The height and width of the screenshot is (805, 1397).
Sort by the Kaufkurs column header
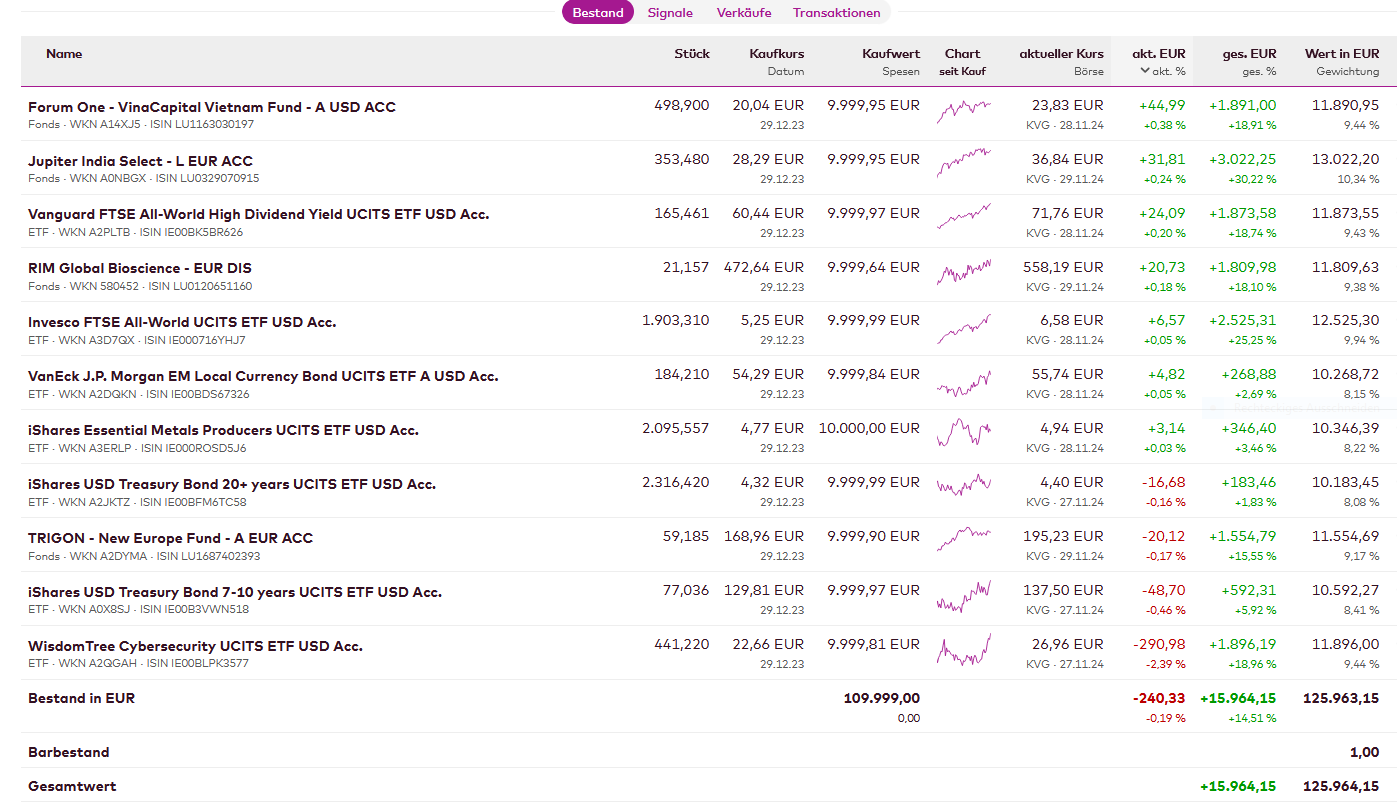[x=776, y=54]
